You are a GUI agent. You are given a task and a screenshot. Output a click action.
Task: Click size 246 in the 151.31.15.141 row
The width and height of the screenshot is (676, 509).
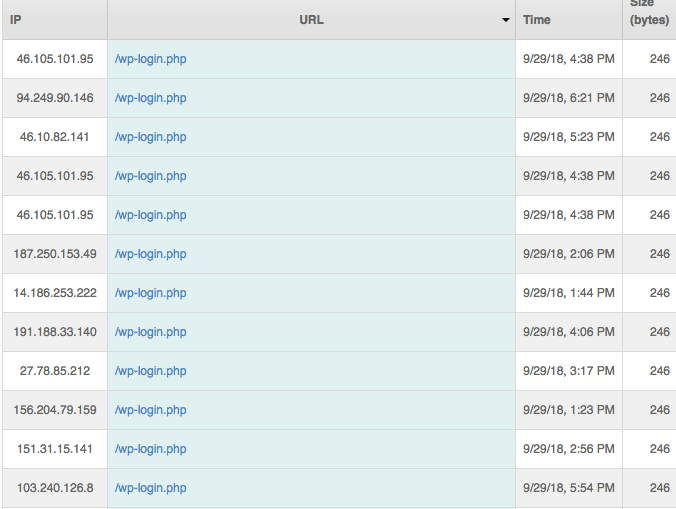click(660, 449)
